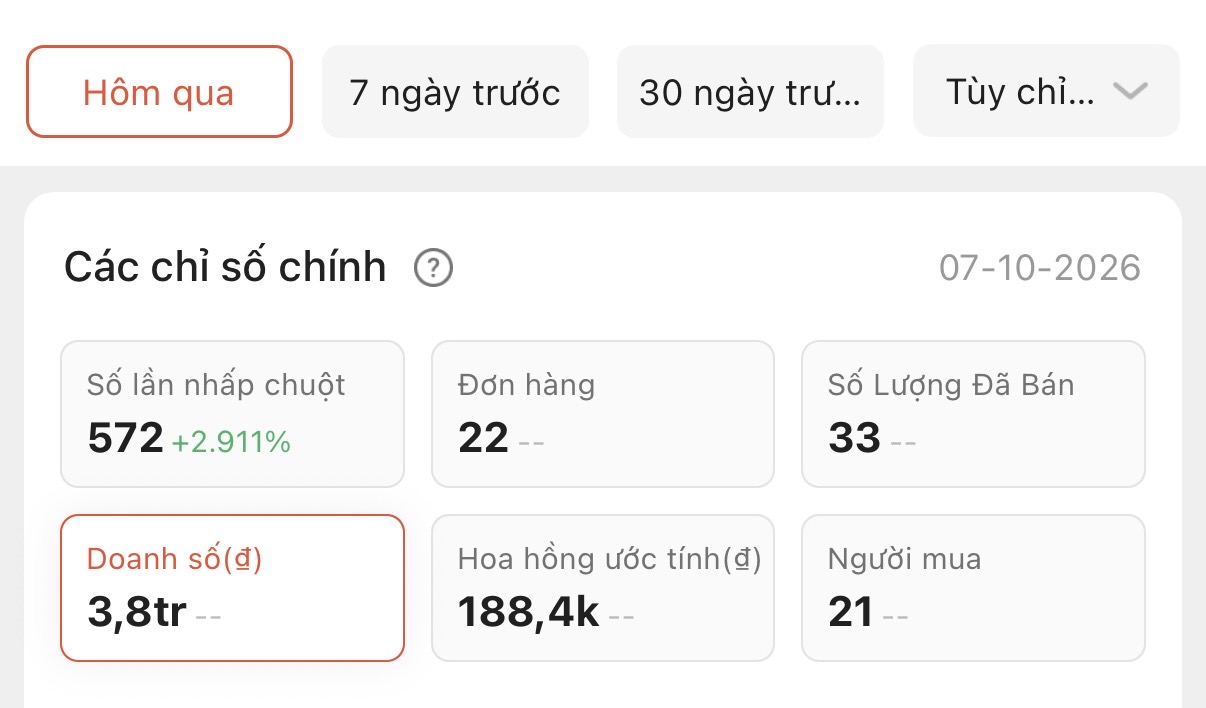This screenshot has width=1206, height=708.
Task: Click the 07-10-2026 date text
Action: 1040,268
